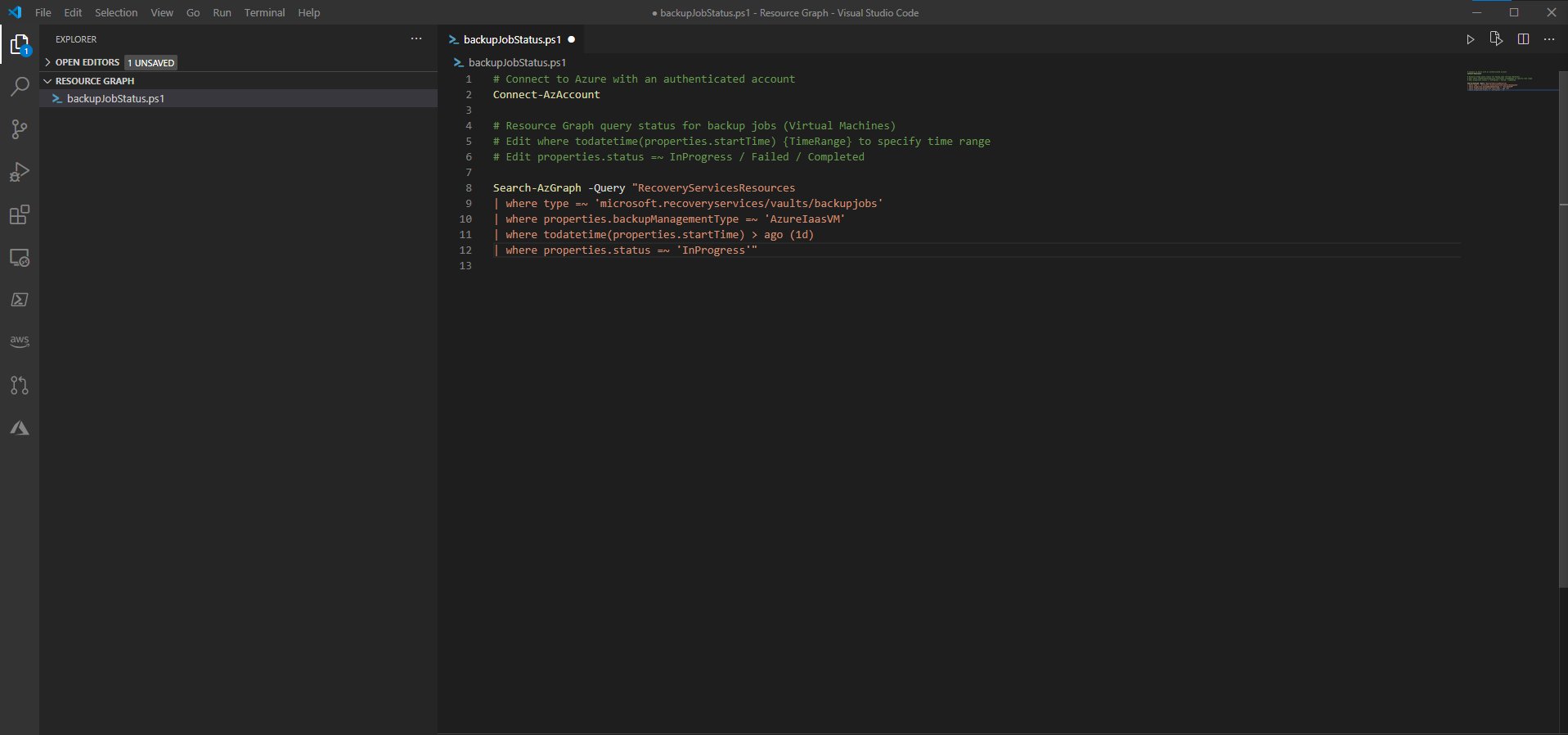1568x735 pixels.
Task: Open the Go menu
Action: coord(193,12)
